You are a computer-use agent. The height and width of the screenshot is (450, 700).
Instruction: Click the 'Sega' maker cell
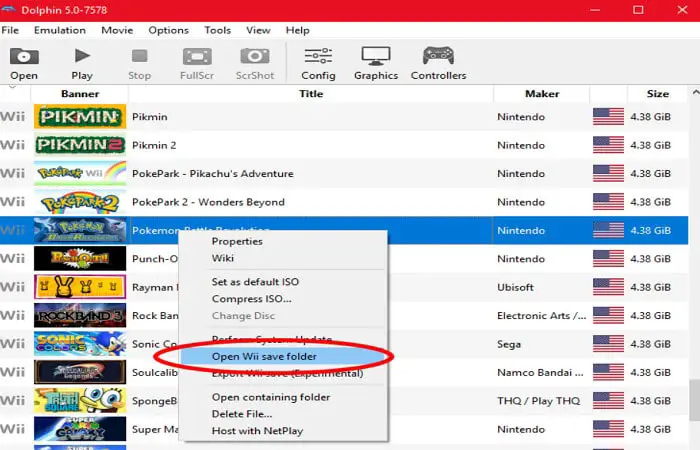[x=509, y=344]
